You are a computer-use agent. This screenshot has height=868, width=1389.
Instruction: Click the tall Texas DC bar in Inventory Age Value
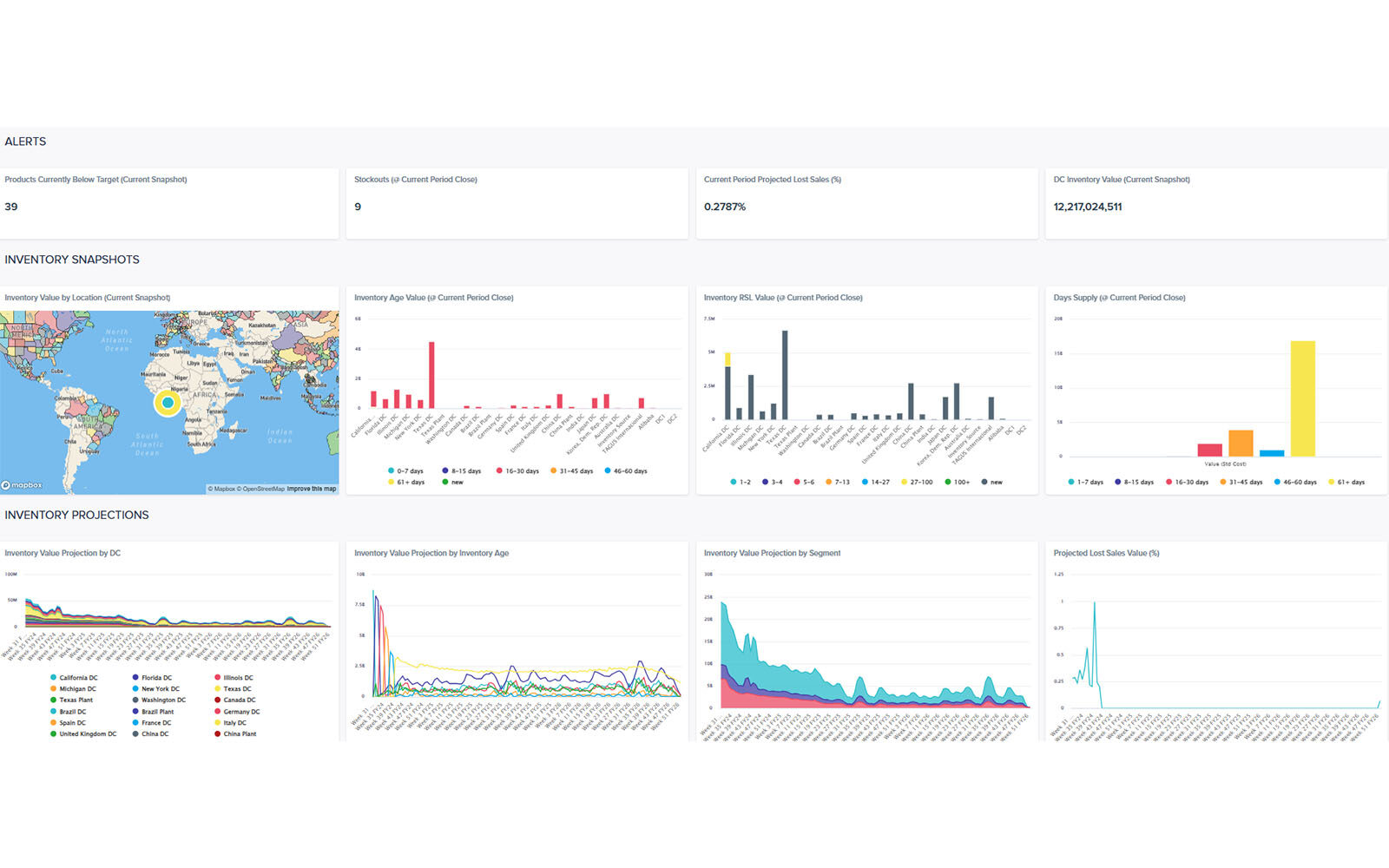(431, 375)
